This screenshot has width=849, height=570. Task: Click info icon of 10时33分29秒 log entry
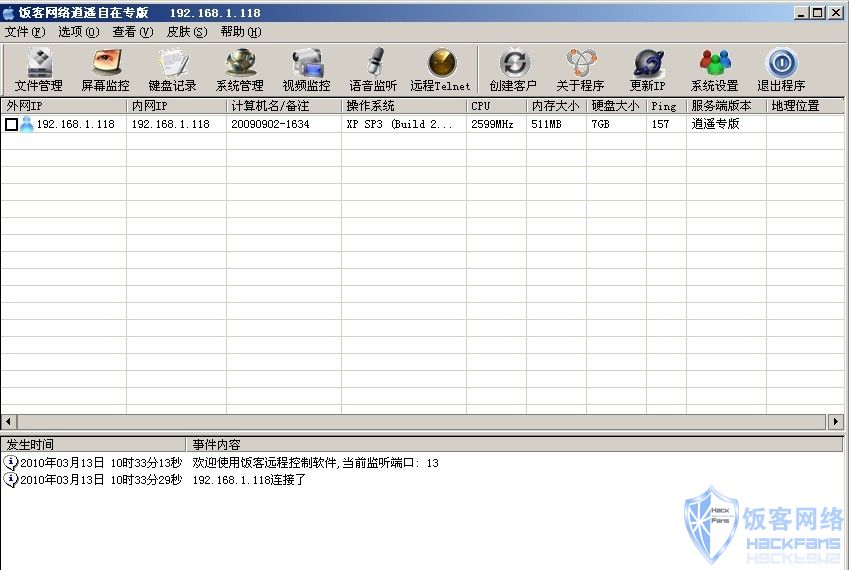pos(10,480)
